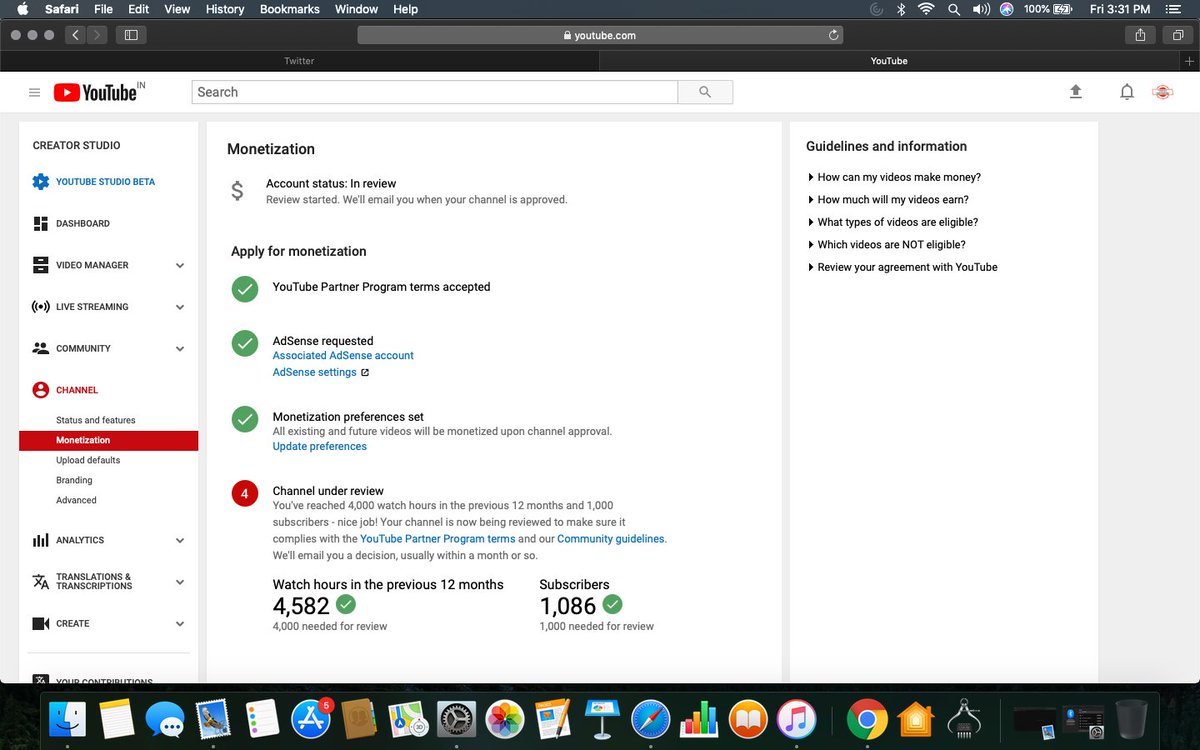Show all tabs overview button
This screenshot has width=1200, height=750.
coord(1177,35)
